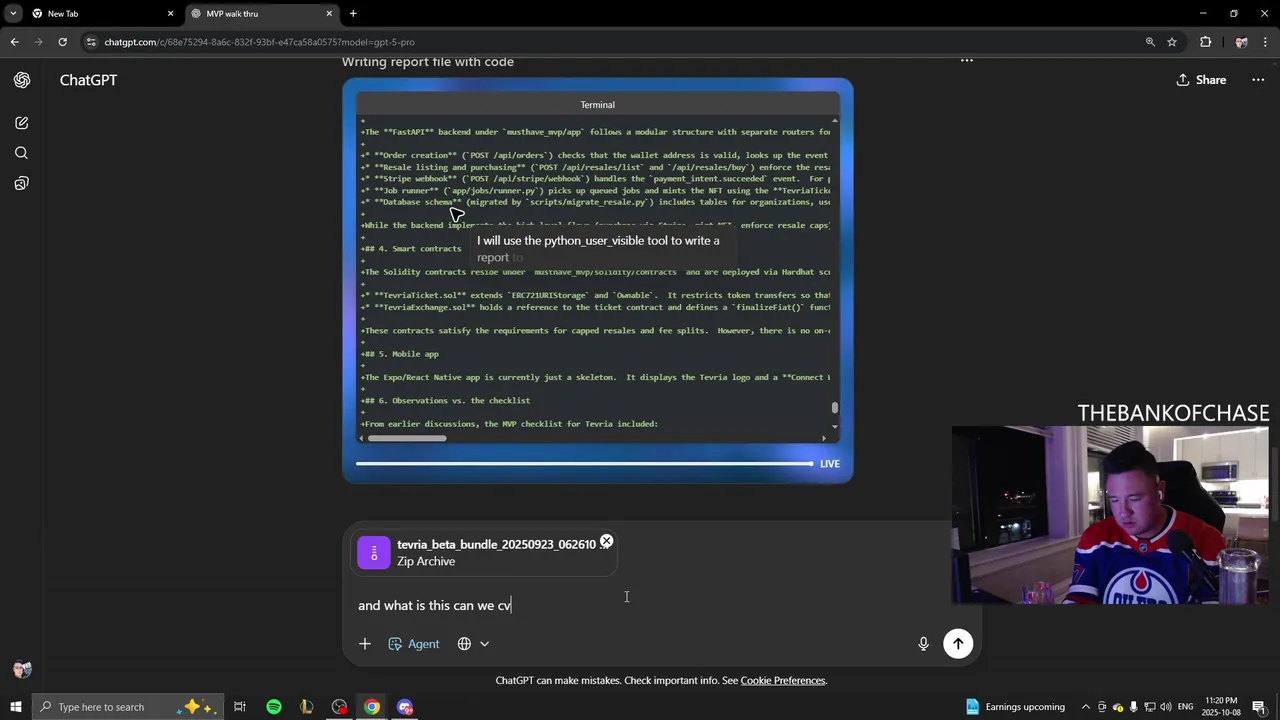This screenshot has height=720, width=1280.
Task: Bookmark this page with star icon
Action: [1172, 42]
